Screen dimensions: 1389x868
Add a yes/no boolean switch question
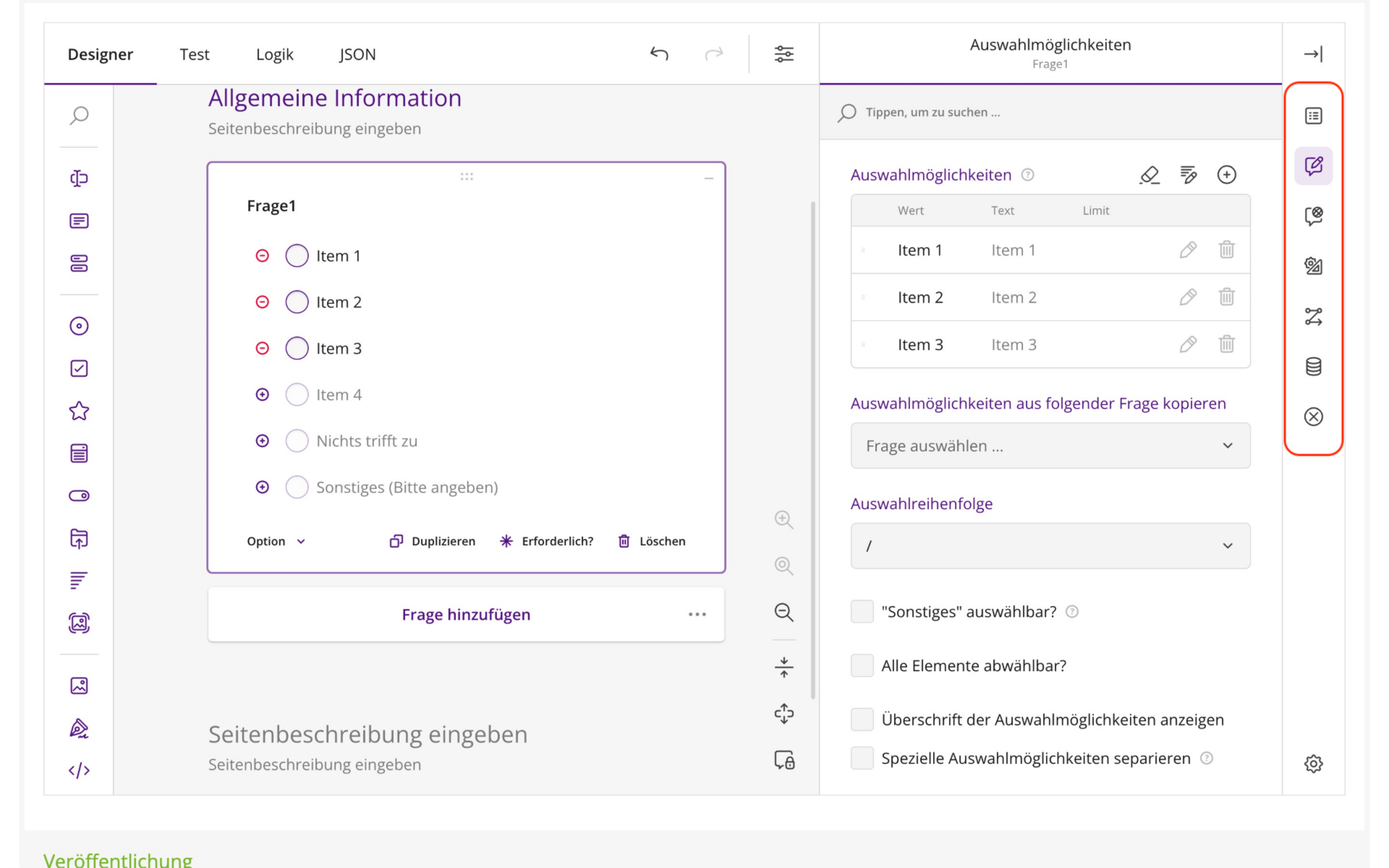point(79,496)
